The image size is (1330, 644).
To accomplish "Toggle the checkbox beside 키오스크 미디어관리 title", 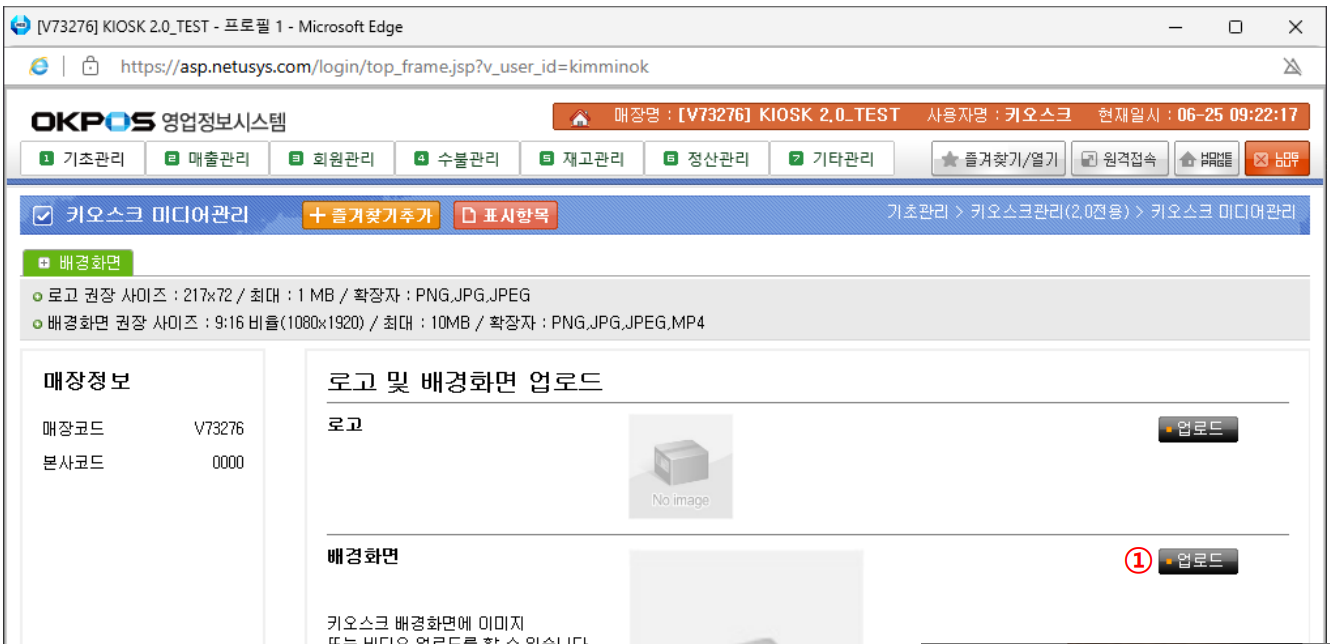I will click(x=43, y=215).
